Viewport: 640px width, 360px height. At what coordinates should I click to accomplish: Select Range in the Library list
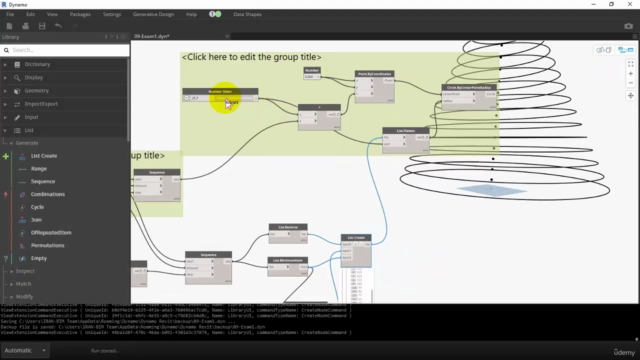39,169
